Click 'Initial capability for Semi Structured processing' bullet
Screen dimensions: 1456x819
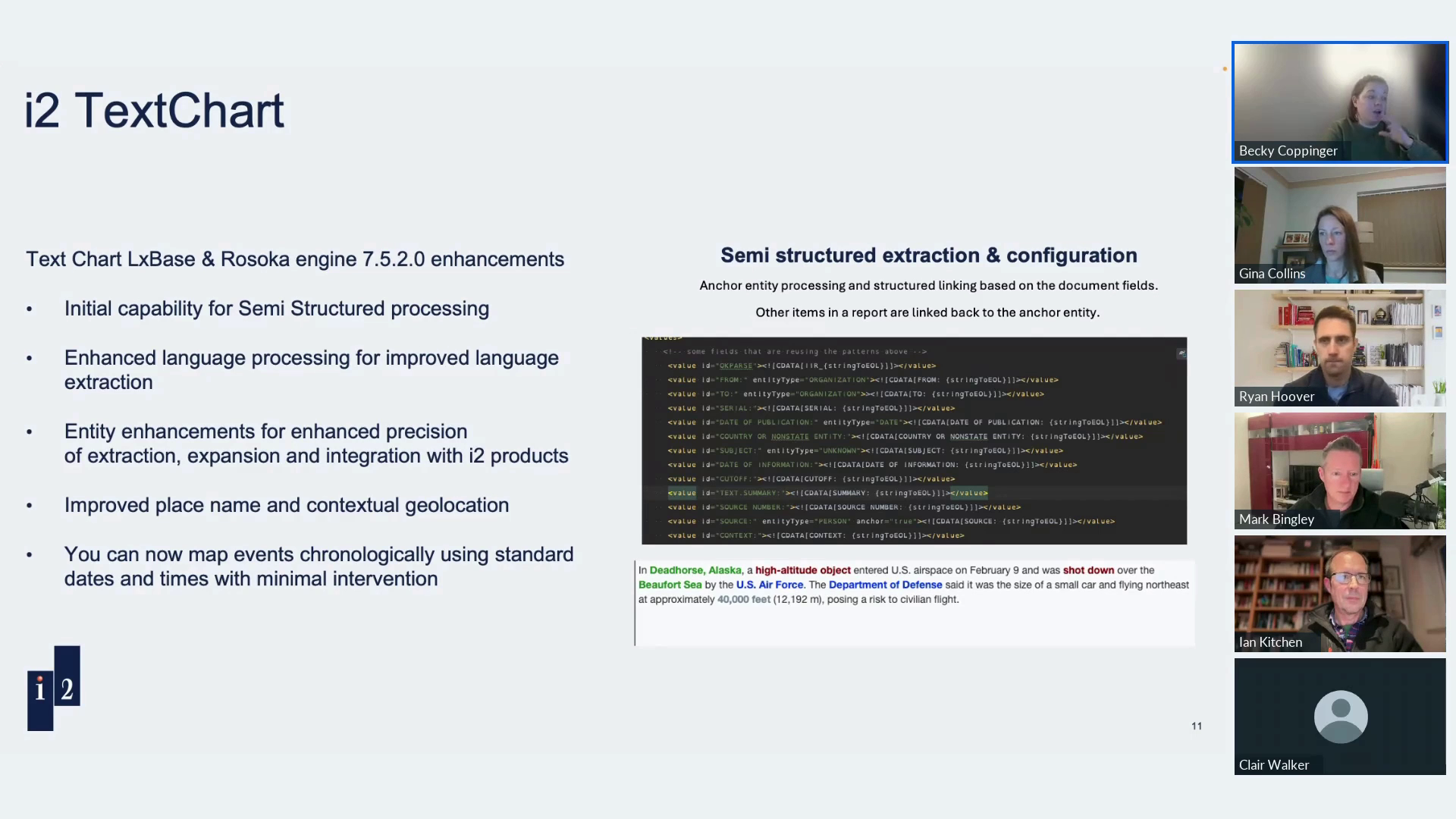pos(277,309)
